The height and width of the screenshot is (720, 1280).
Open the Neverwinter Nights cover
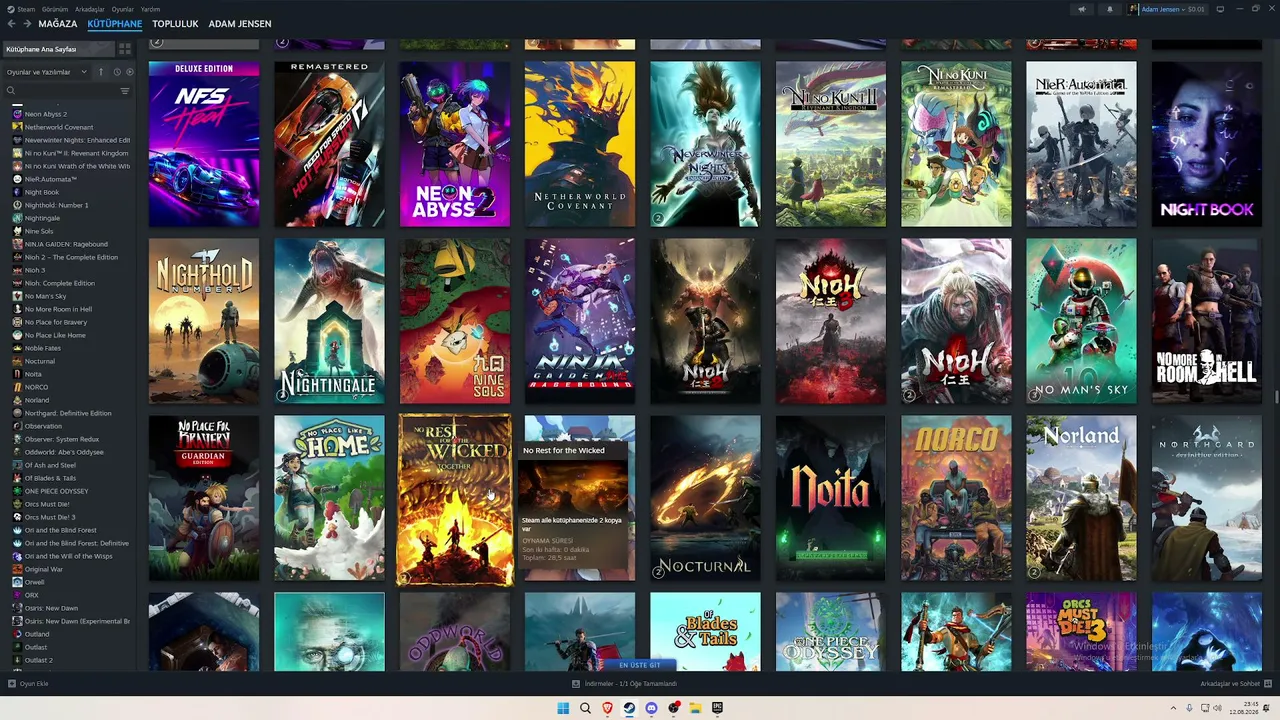705,144
